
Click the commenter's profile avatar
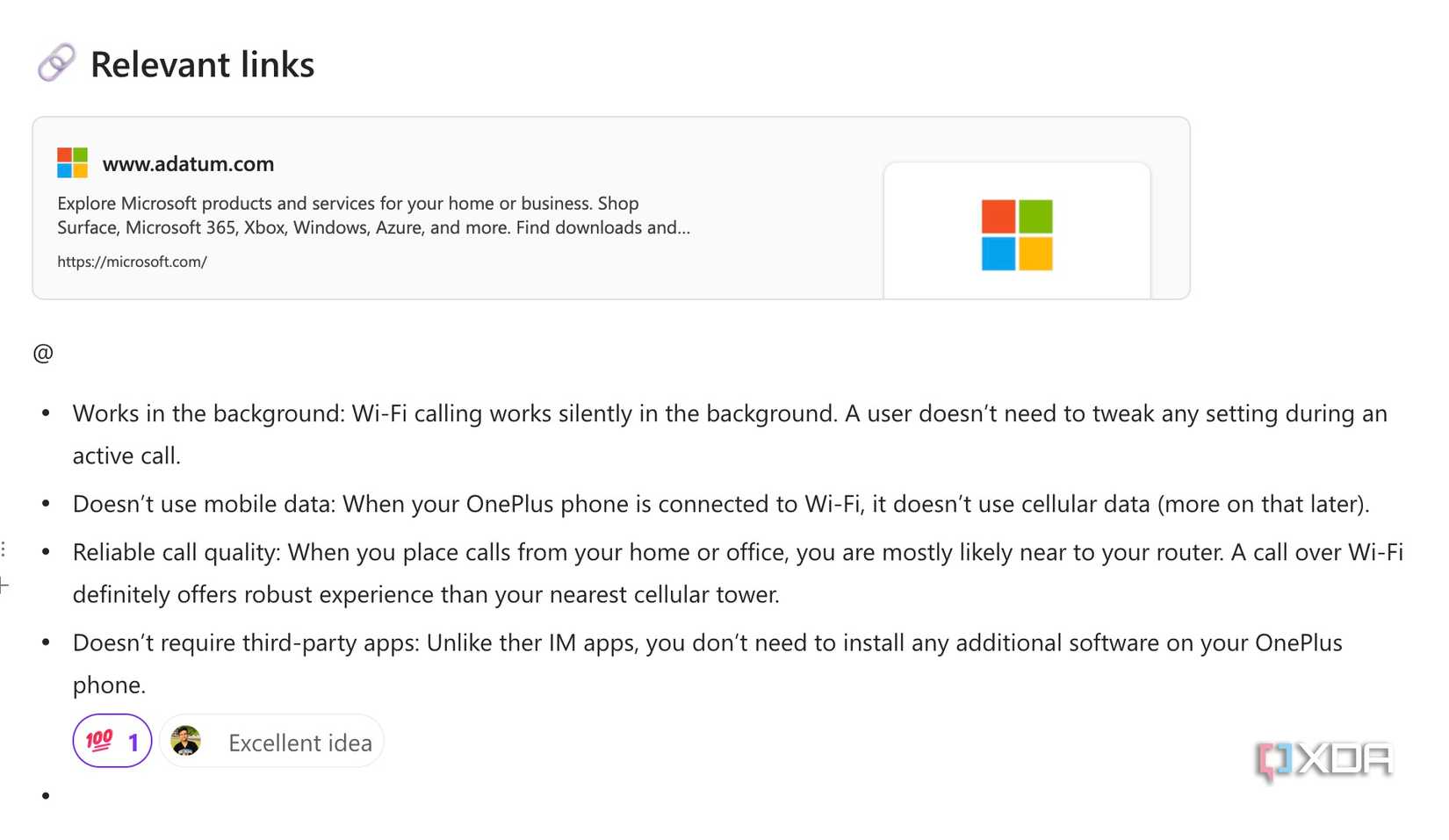click(185, 742)
